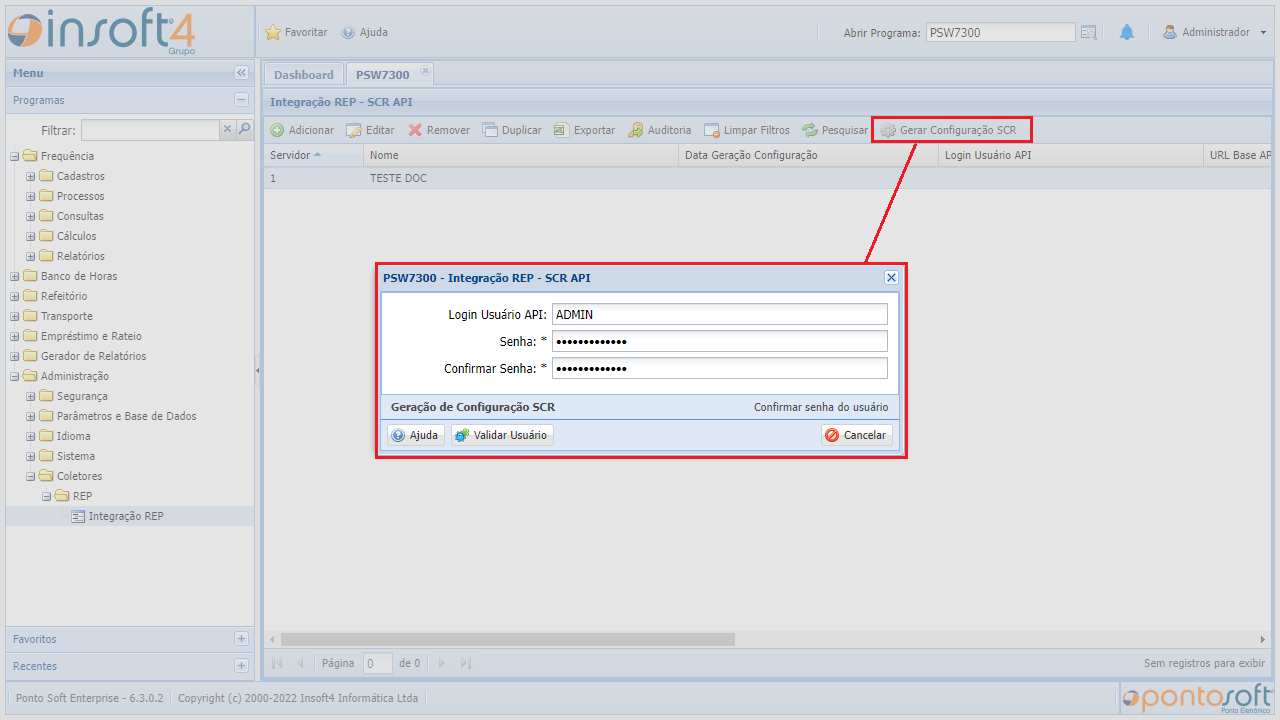
Task: Select Integração REP in the tree
Action: [x=126, y=516]
